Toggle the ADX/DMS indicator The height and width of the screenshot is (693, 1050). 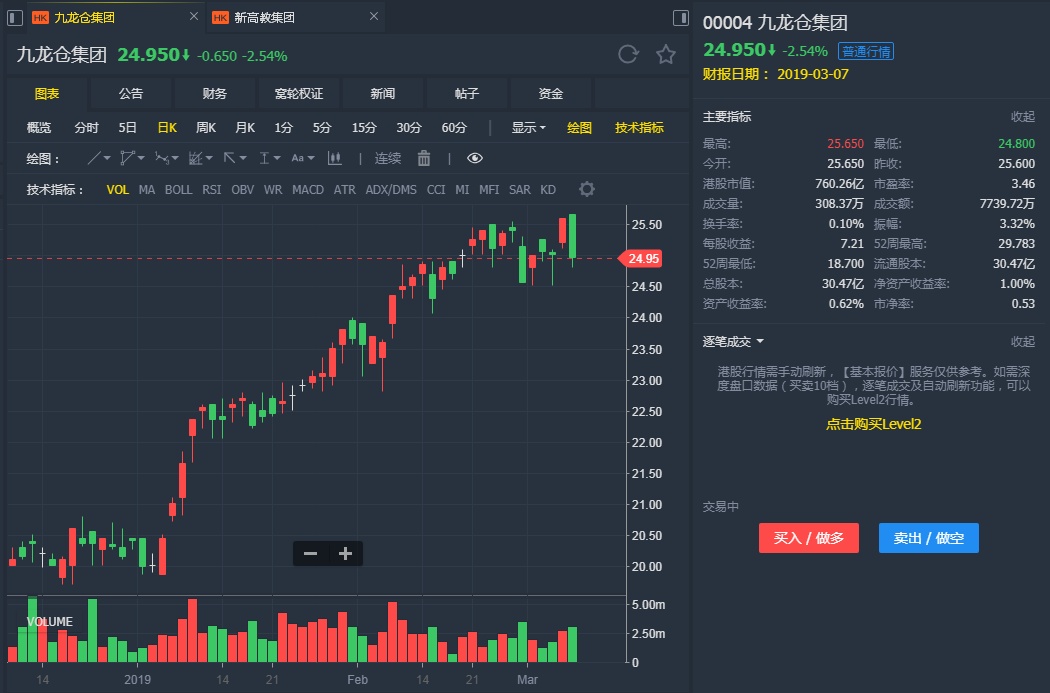coord(390,189)
